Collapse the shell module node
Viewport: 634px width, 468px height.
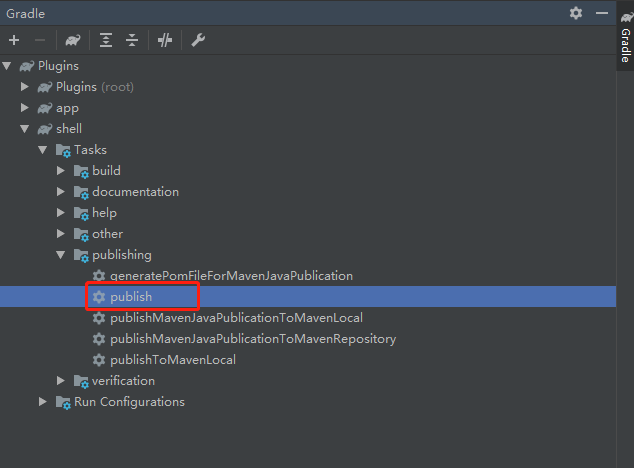(x=25, y=129)
